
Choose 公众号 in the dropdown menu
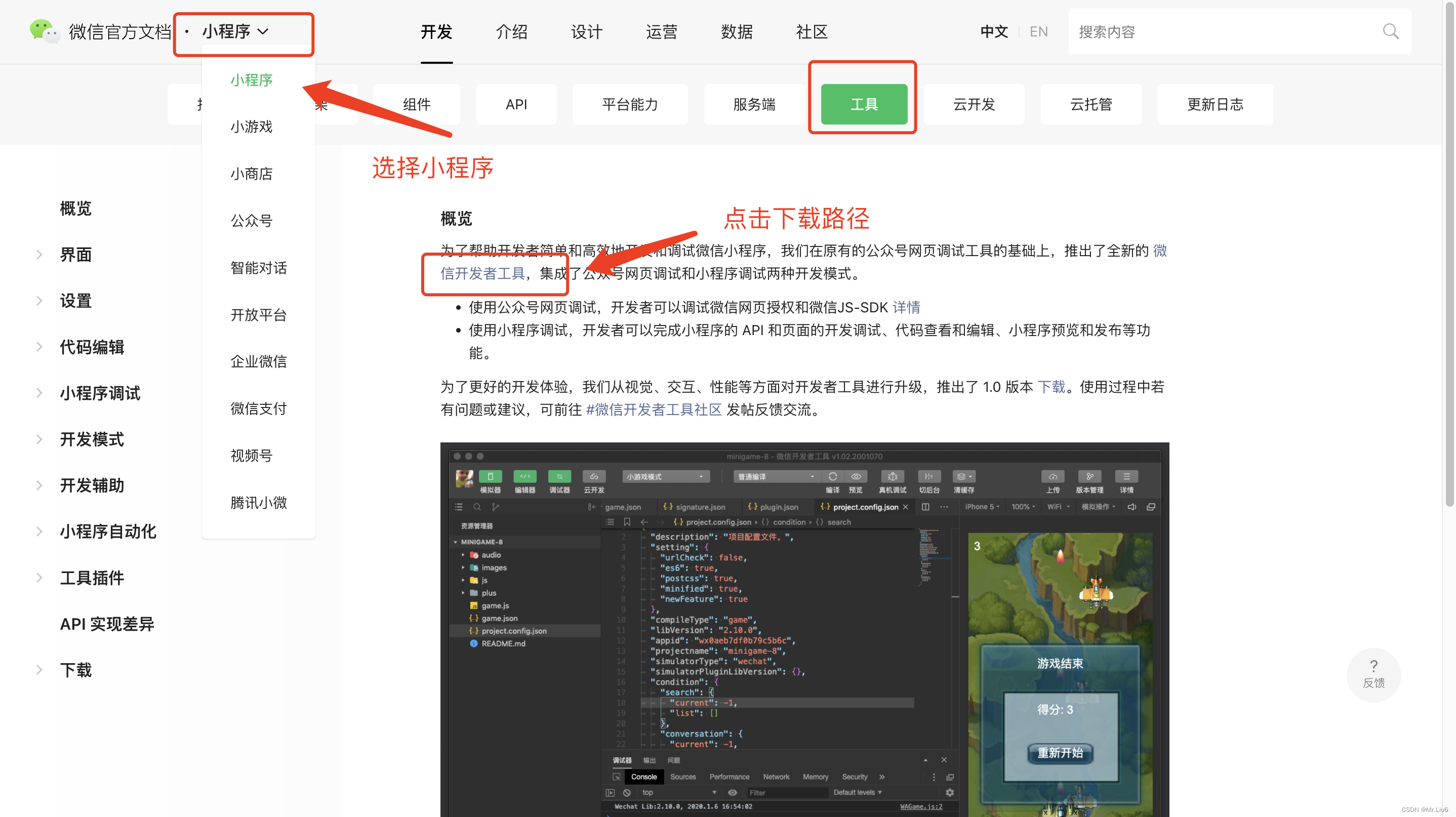(252, 220)
